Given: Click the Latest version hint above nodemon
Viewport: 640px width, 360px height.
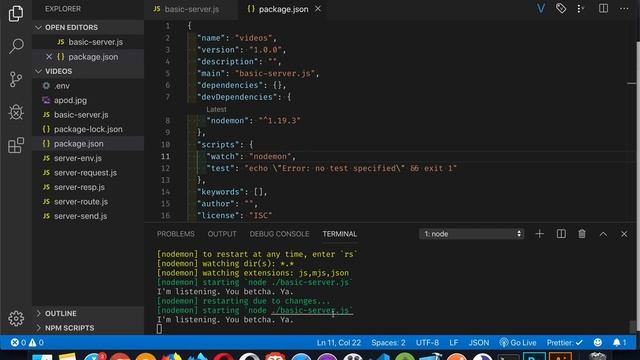Looking at the screenshot, I should pyautogui.click(x=216, y=109).
